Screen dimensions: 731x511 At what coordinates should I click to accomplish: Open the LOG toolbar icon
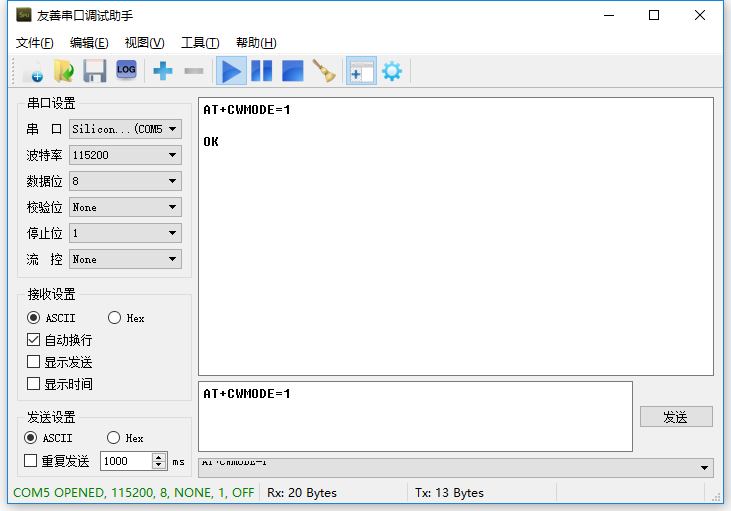click(x=126, y=70)
